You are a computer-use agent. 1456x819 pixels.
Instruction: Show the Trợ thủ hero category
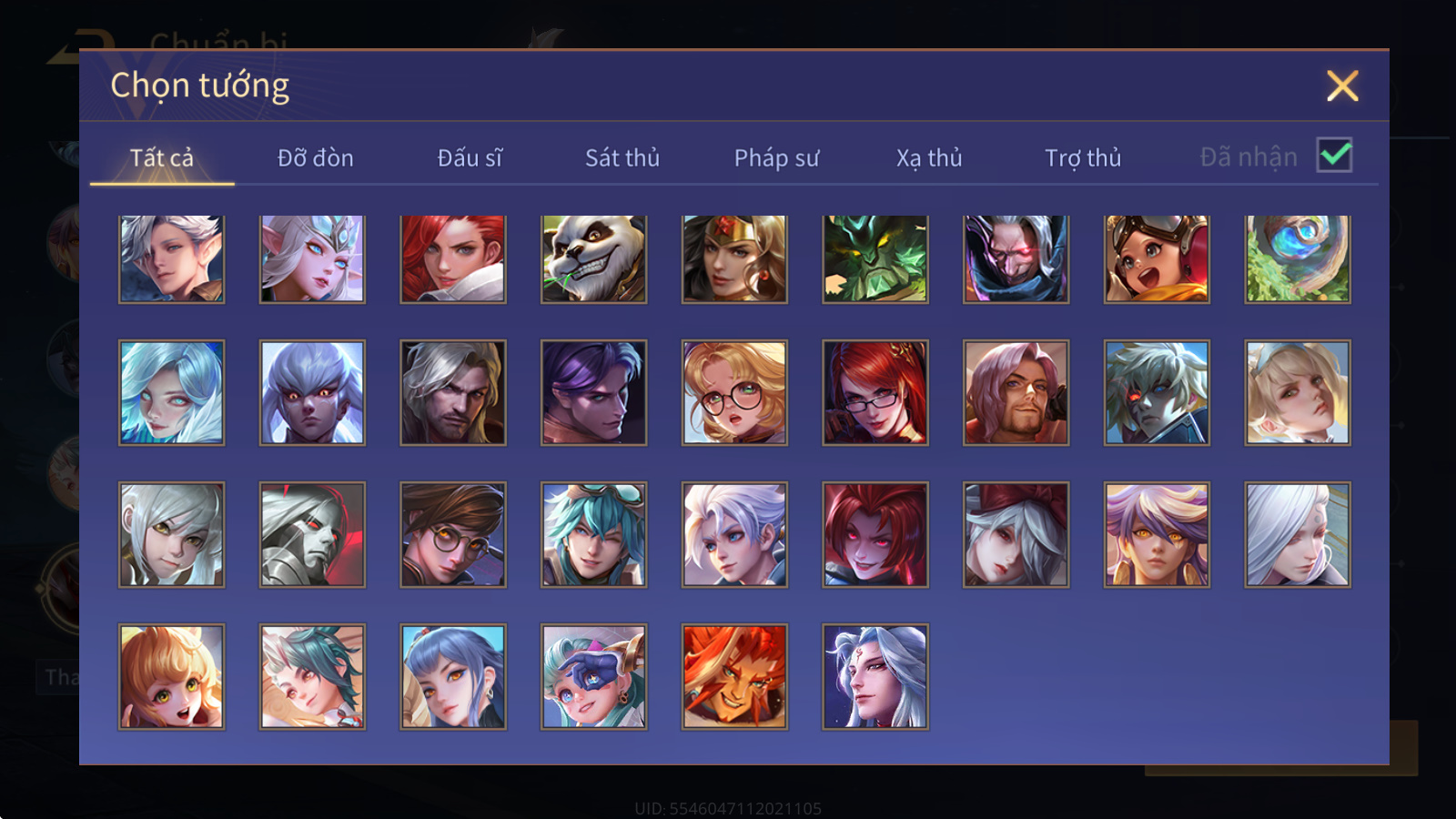coord(1083,157)
